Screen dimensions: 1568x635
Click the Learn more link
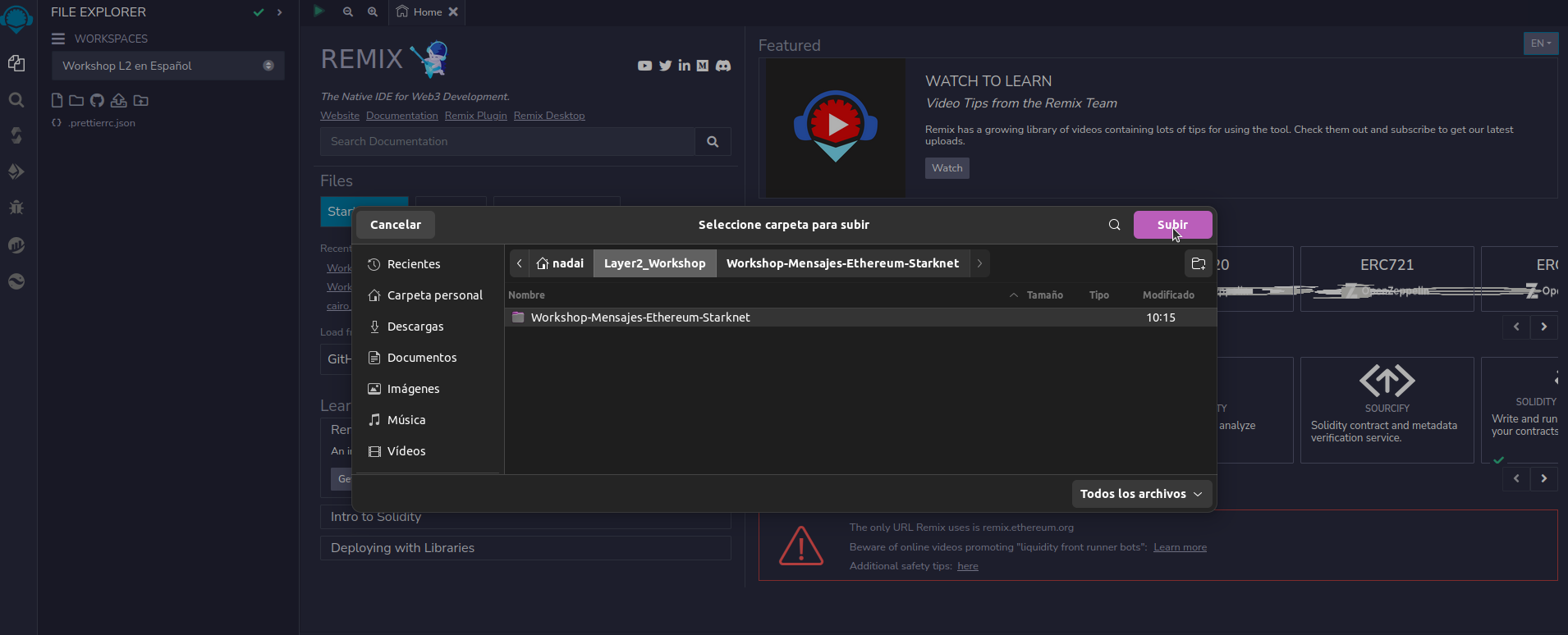click(1180, 547)
